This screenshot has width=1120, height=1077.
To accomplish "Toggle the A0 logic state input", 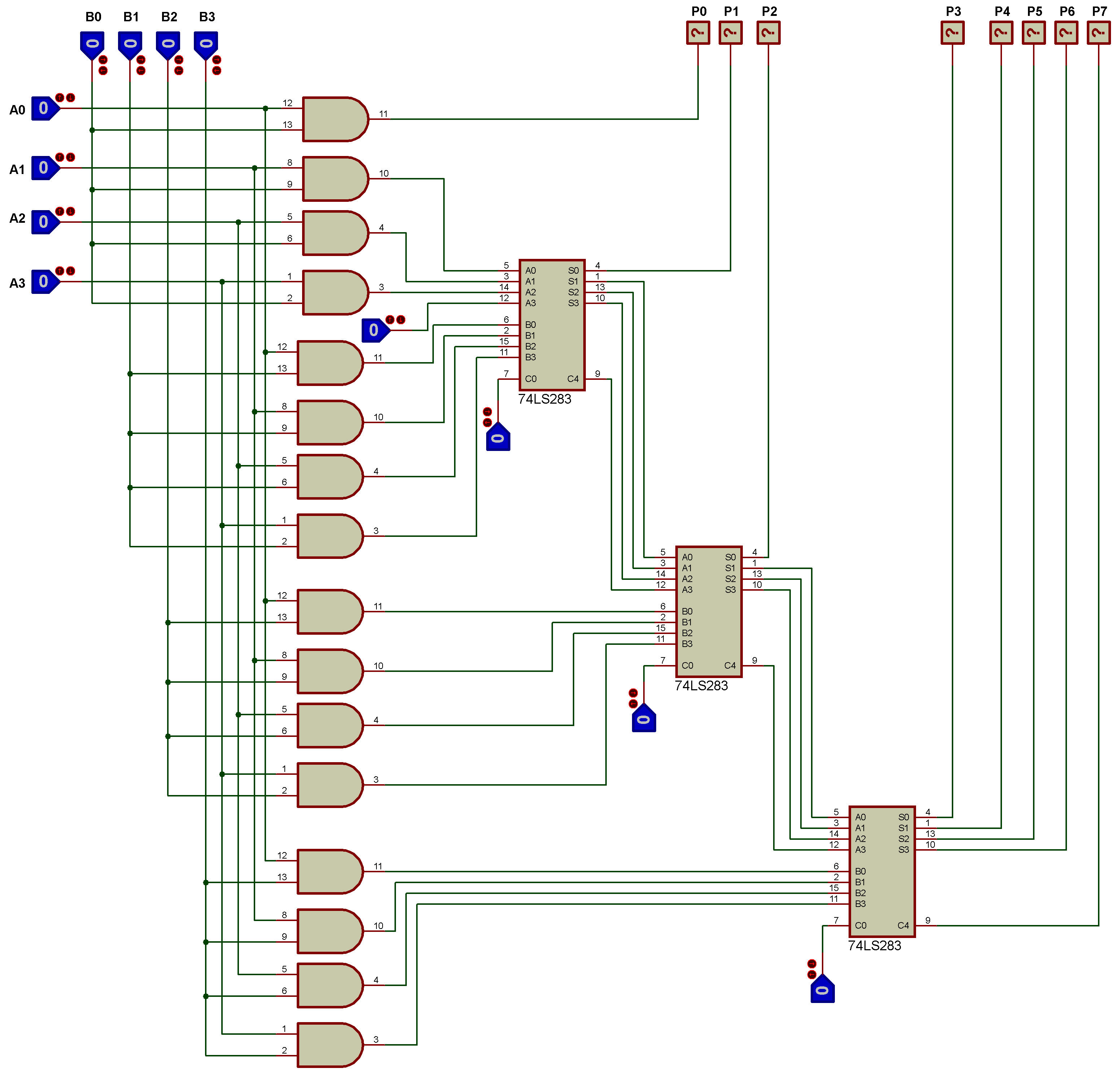I will coord(44,108).
